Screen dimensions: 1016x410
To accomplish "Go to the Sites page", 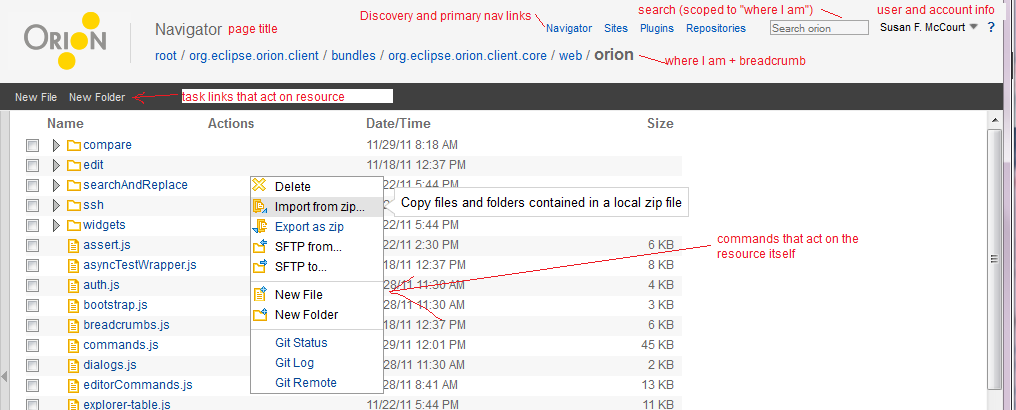I will [616, 28].
